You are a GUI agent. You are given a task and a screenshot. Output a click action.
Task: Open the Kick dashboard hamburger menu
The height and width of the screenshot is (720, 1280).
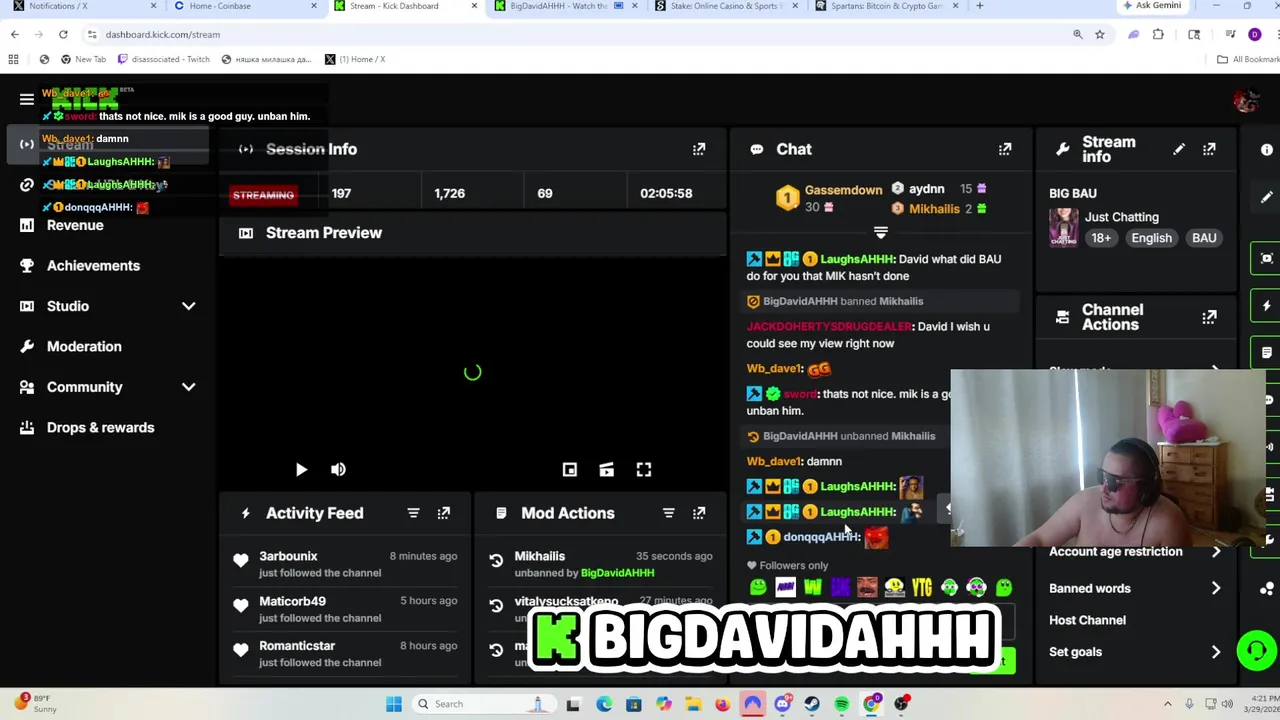coord(27,99)
